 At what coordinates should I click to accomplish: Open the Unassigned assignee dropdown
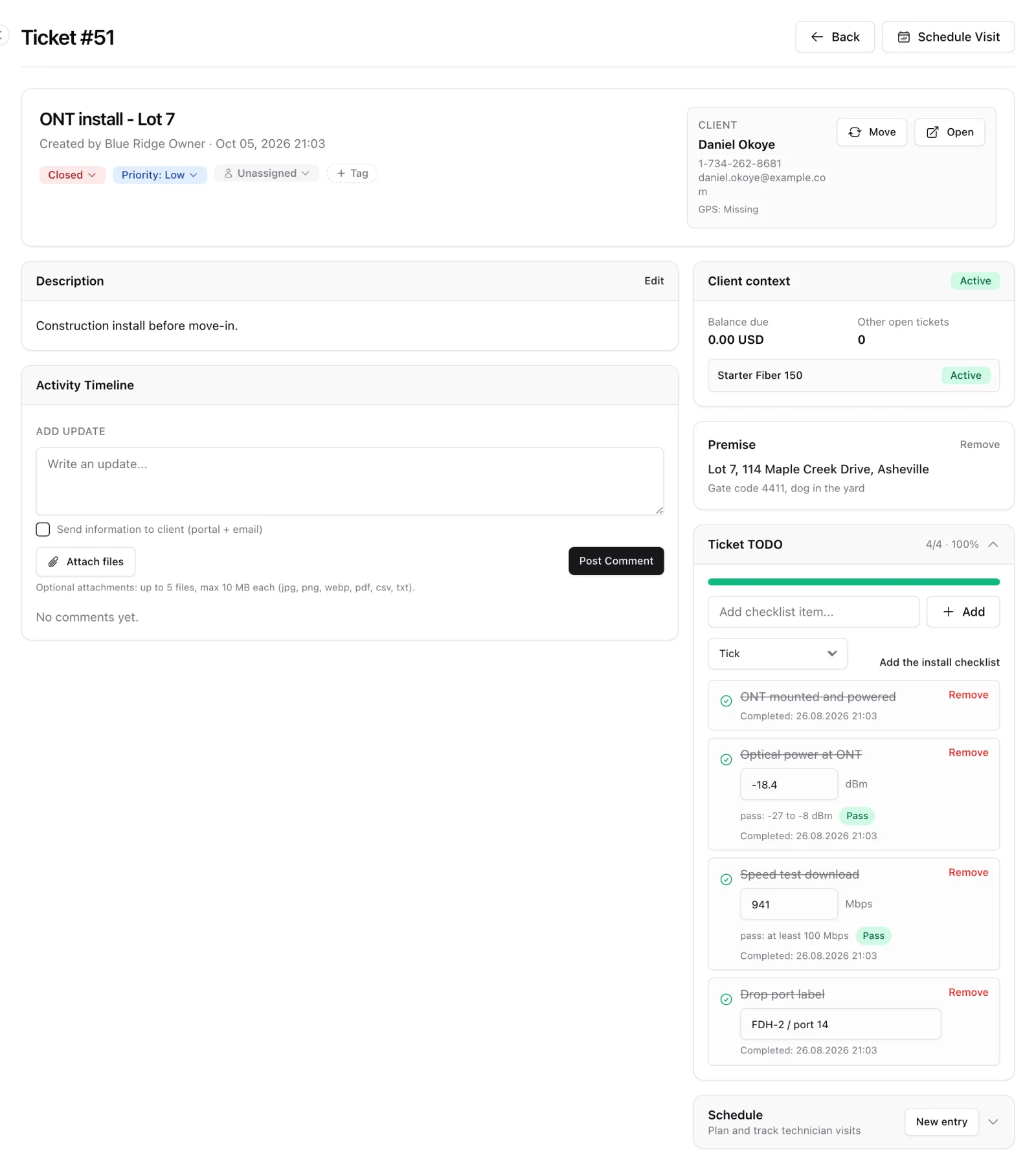[266, 173]
